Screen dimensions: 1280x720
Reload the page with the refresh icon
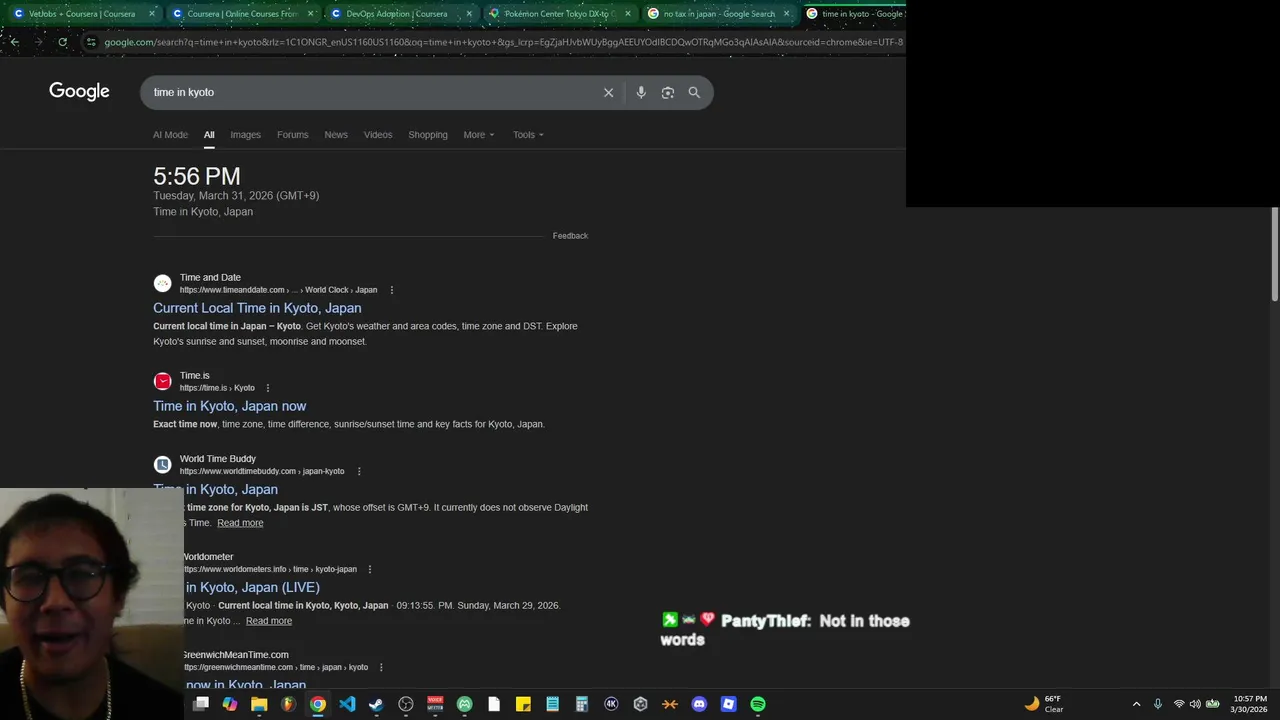point(62,42)
